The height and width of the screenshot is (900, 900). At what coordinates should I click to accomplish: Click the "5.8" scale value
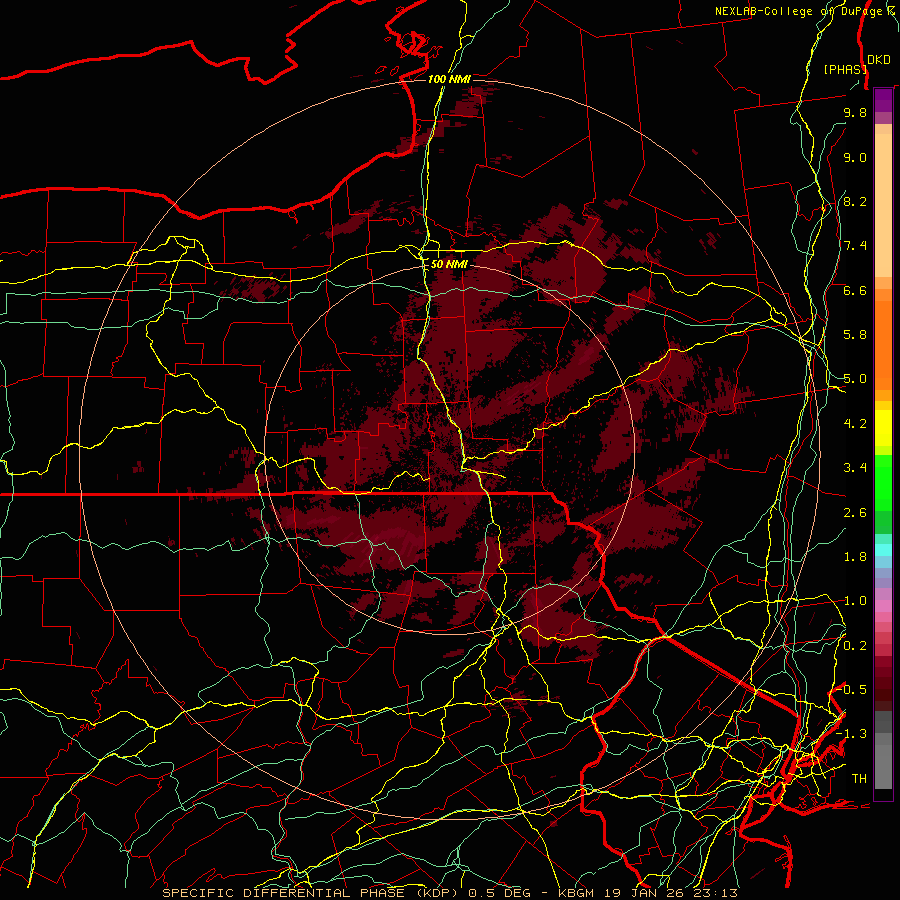point(855,335)
